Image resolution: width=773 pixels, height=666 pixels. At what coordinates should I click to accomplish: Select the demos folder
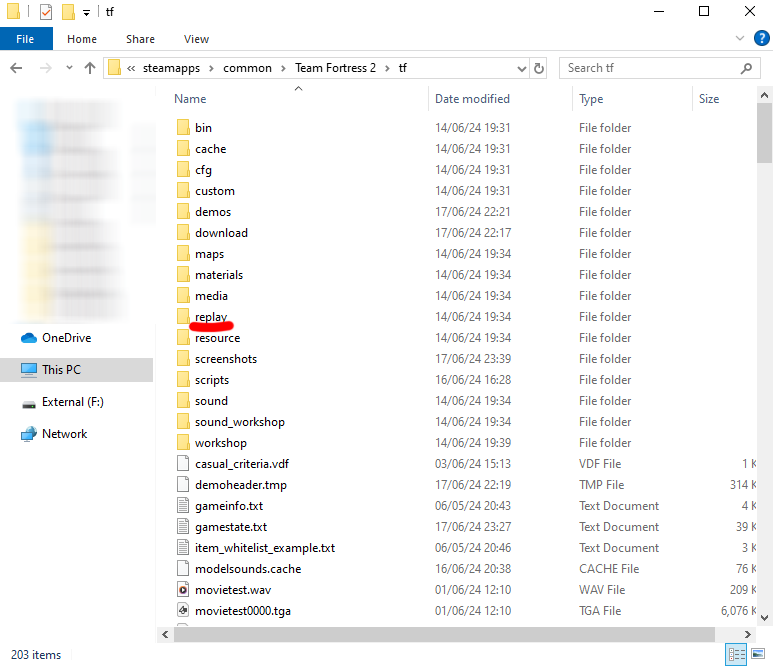pos(212,212)
